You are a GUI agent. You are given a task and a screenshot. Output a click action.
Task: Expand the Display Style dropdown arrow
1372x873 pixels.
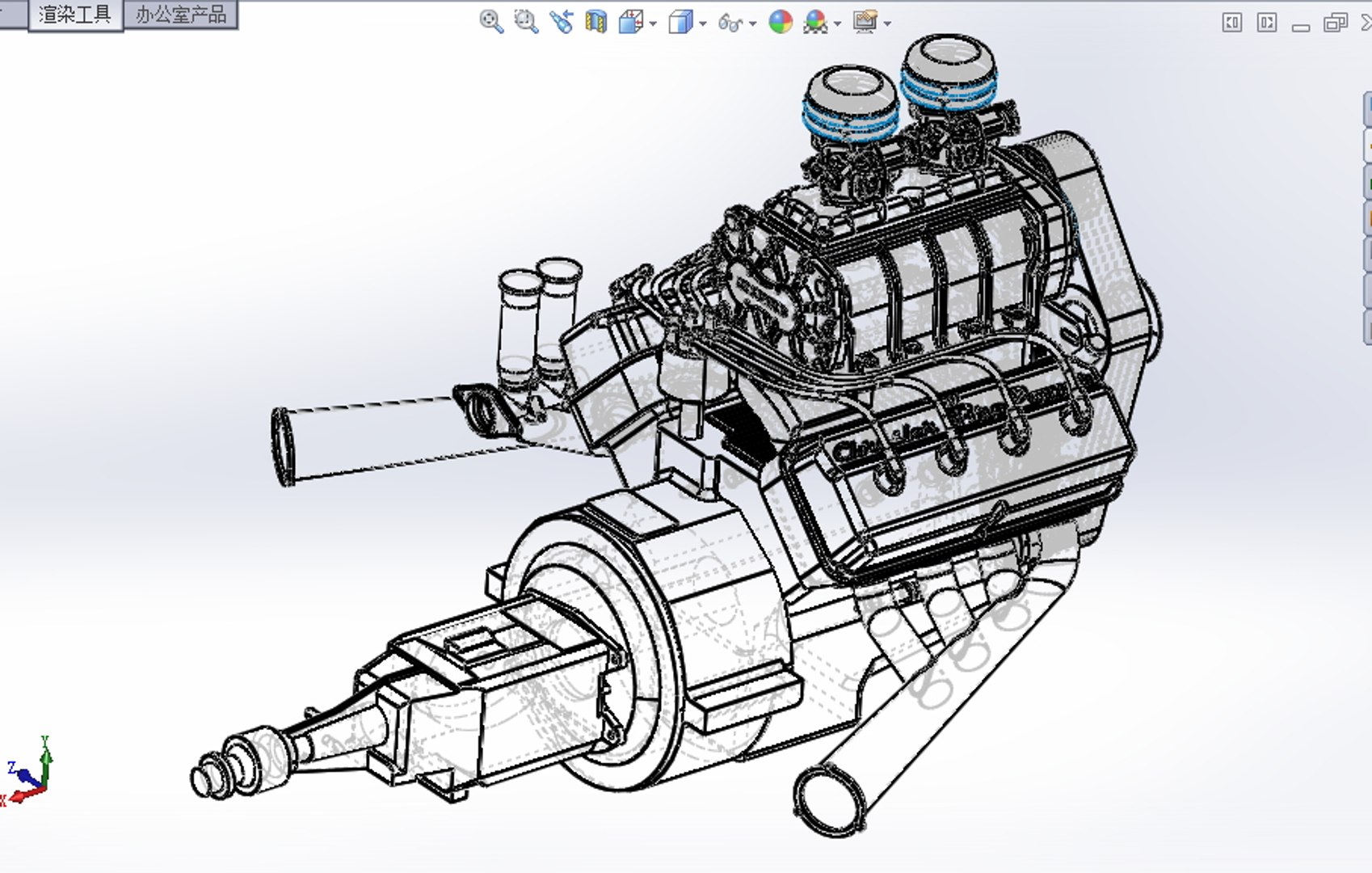tap(703, 23)
